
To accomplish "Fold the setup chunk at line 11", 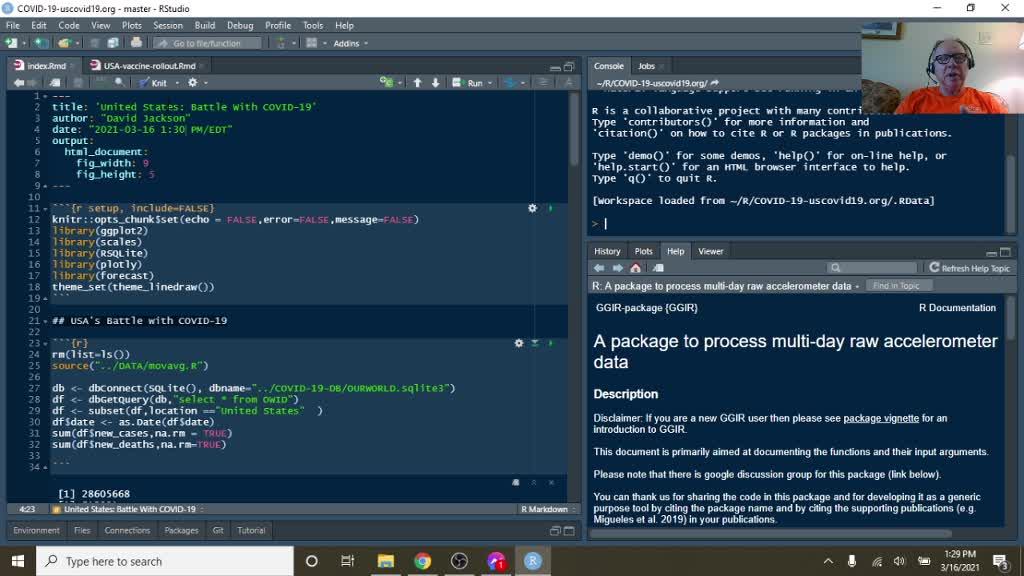I will [45, 208].
